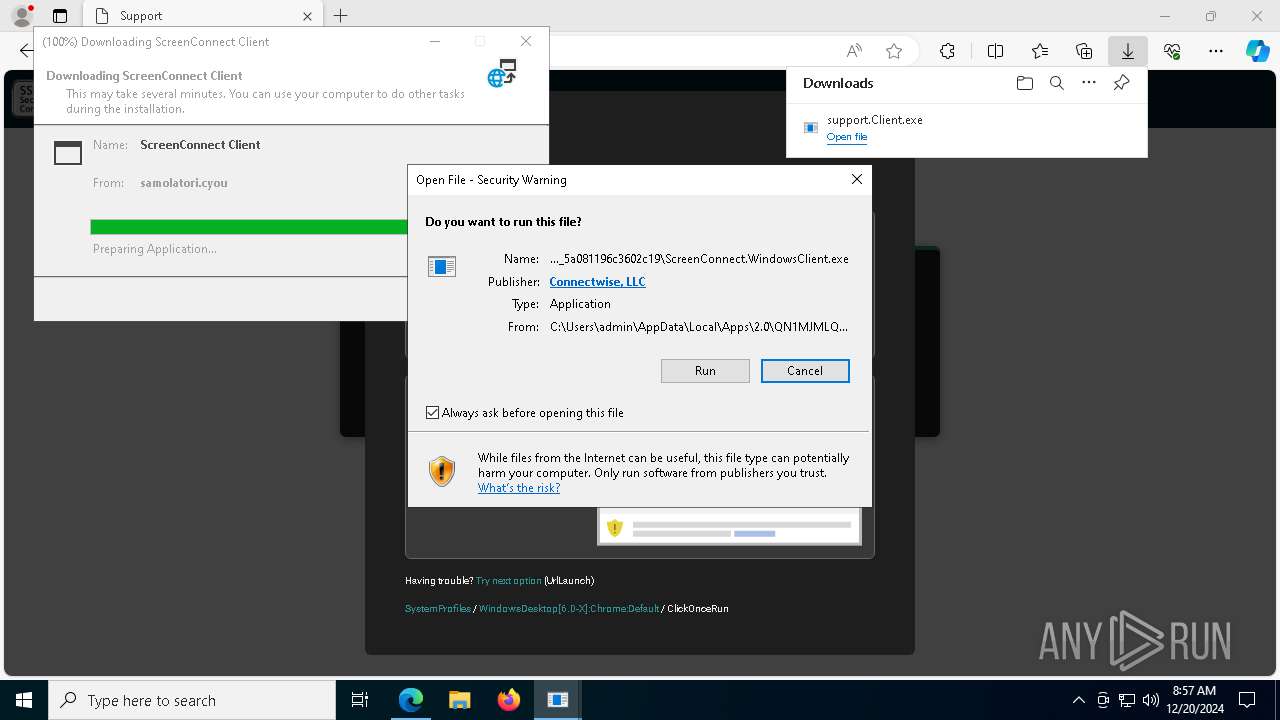Open more options in Downloads panel
The width and height of the screenshot is (1280, 720).
click(1089, 83)
